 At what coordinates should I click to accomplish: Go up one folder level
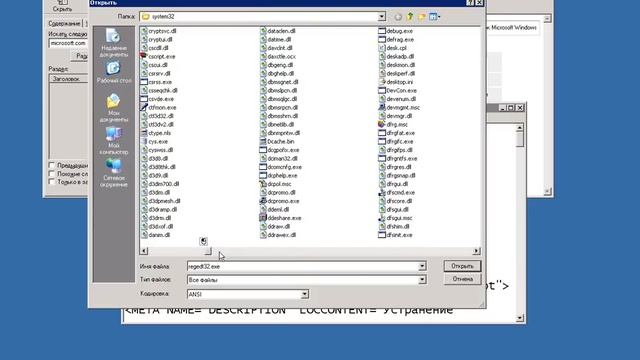410,17
